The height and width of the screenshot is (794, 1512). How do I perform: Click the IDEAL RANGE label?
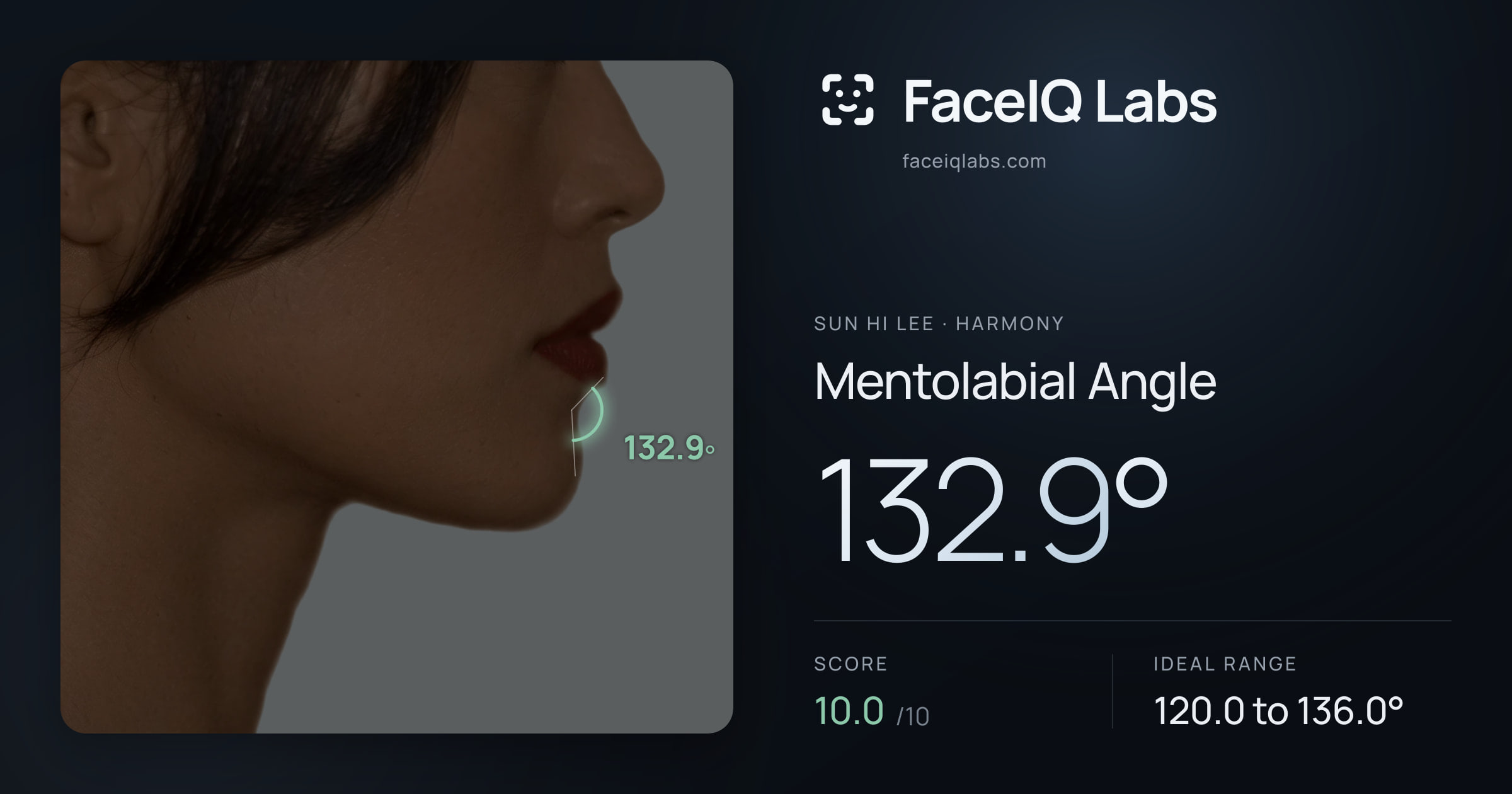(1225, 664)
